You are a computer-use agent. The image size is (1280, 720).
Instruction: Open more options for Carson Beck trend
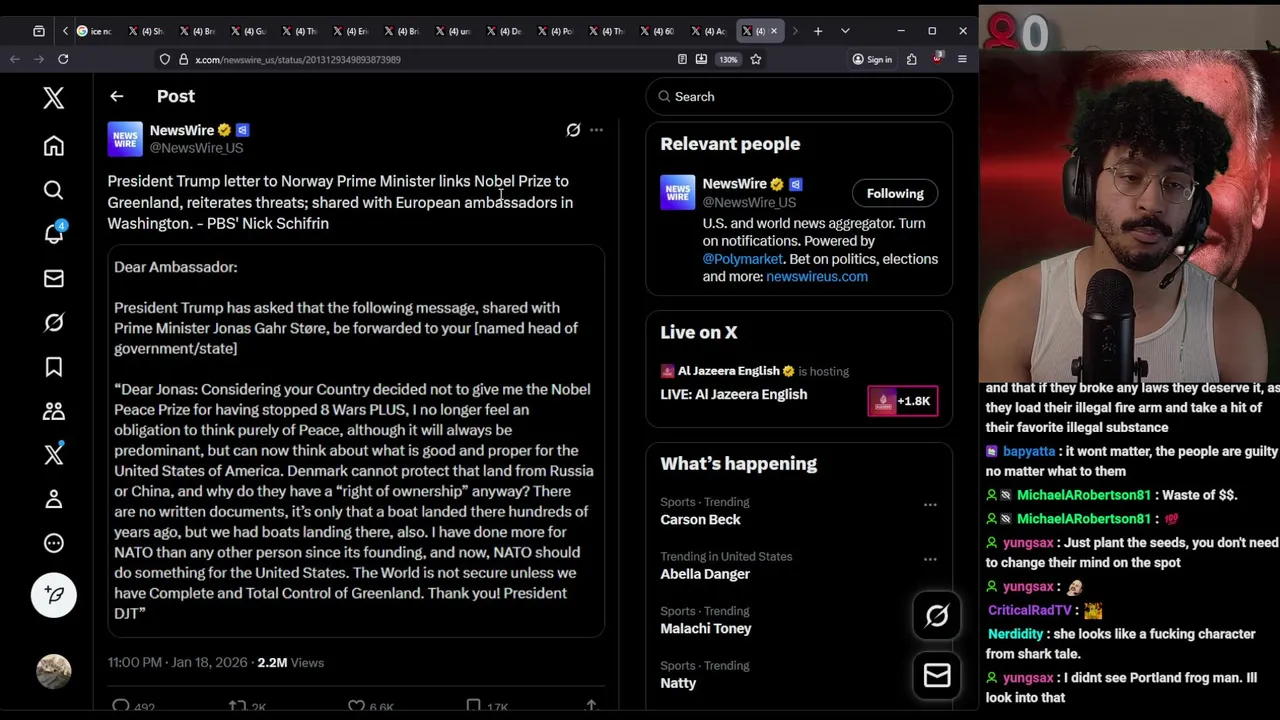pyautogui.click(x=930, y=505)
